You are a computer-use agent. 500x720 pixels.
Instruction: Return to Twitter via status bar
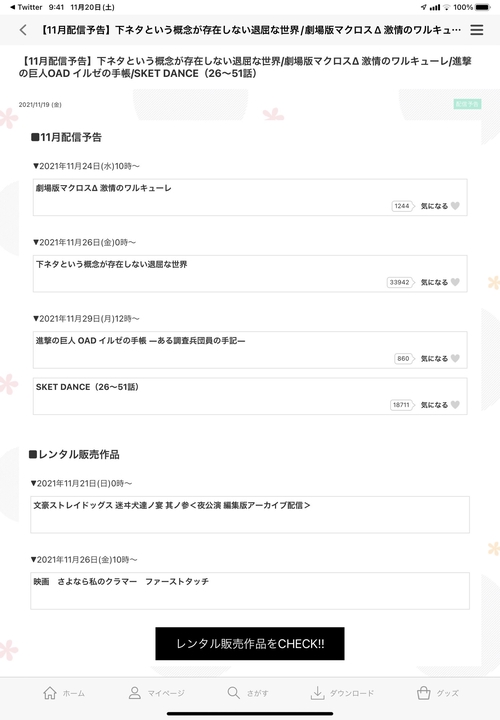(x=26, y=7)
